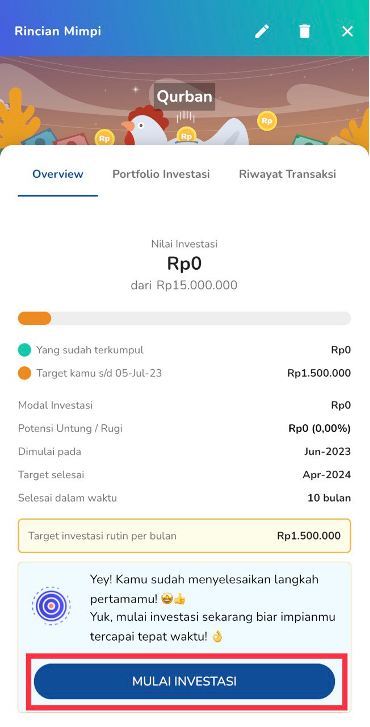370x727 pixels.
Task: Tap the Rincian Mimpi header title
Action: 58,31
